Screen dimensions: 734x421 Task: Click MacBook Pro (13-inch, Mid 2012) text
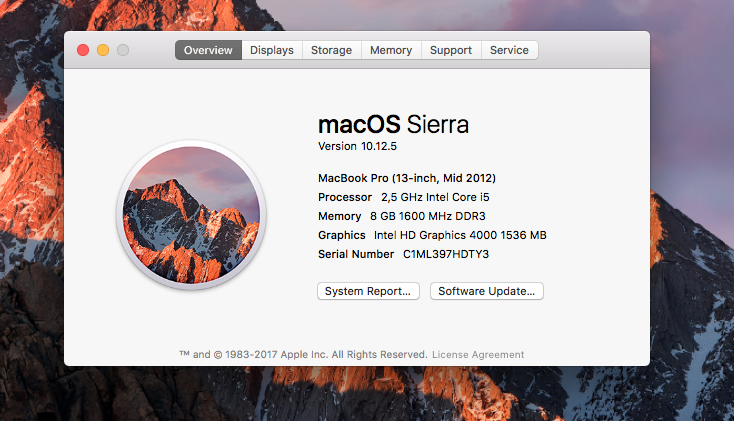(407, 178)
